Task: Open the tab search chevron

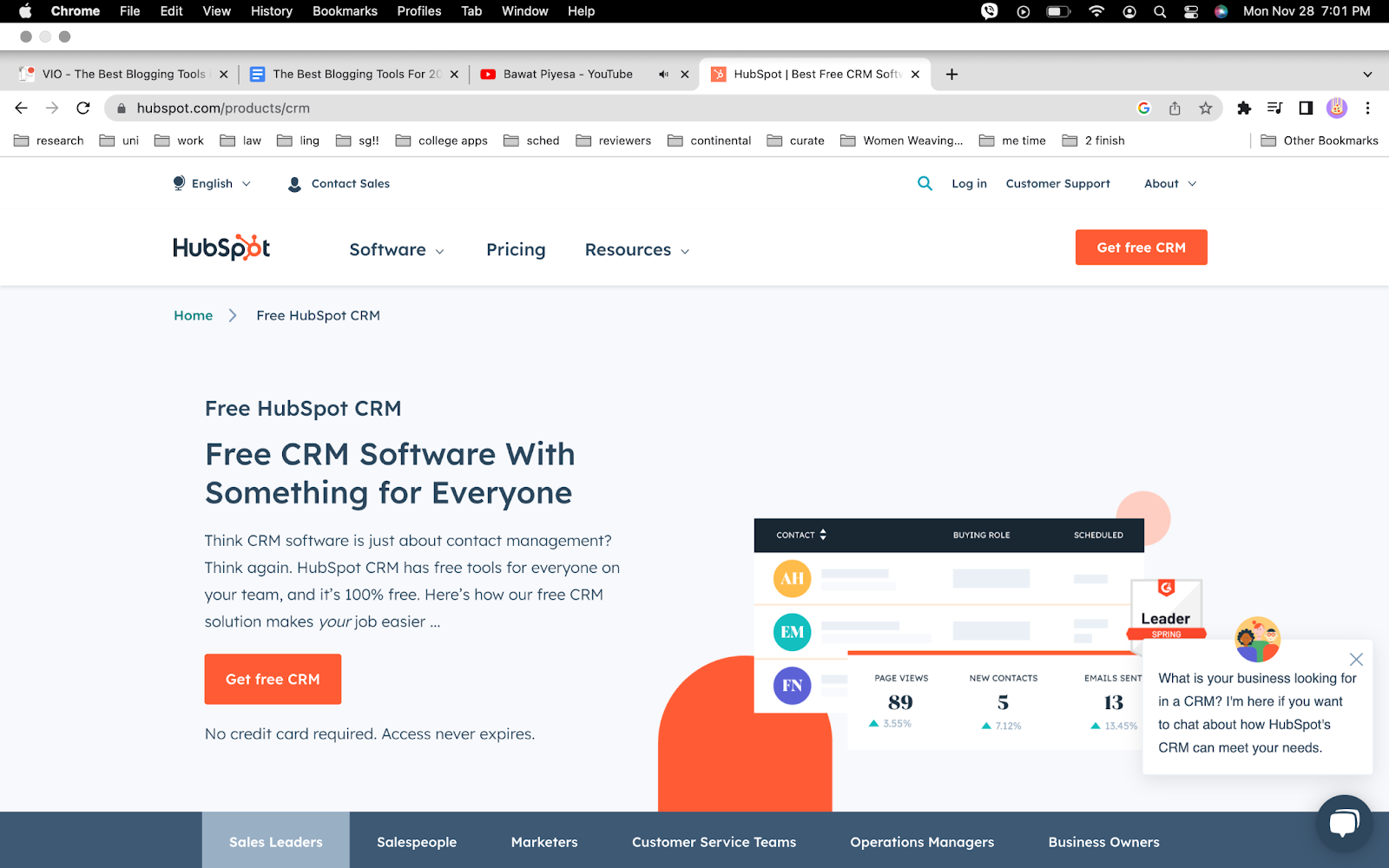Action: pos(1367,74)
